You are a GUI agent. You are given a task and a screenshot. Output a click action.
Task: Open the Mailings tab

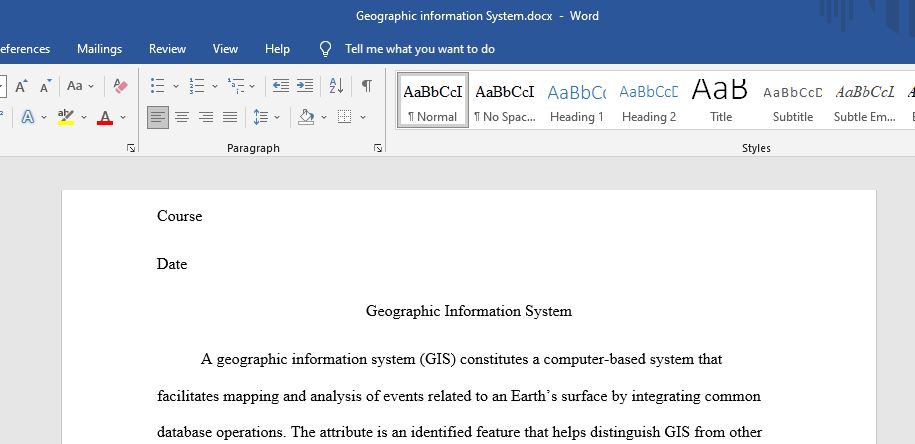[x=99, y=49]
